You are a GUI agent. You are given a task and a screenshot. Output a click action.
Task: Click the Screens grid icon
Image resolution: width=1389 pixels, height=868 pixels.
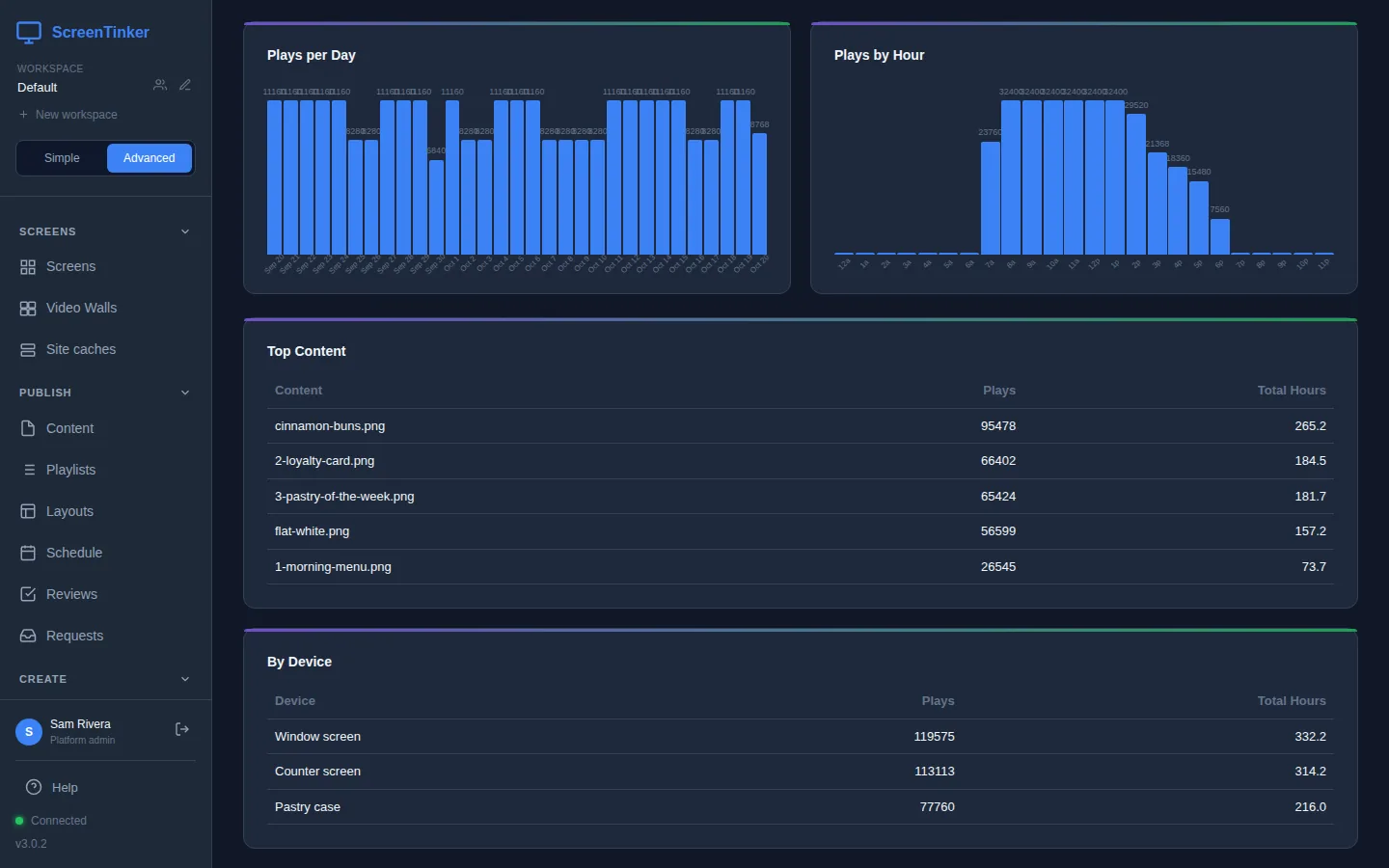[28, 267]
